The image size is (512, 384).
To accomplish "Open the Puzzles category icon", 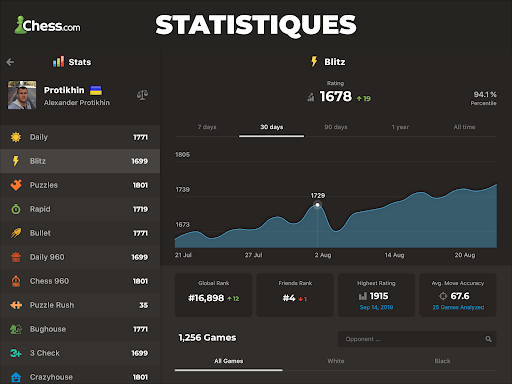I will [16, 185].
